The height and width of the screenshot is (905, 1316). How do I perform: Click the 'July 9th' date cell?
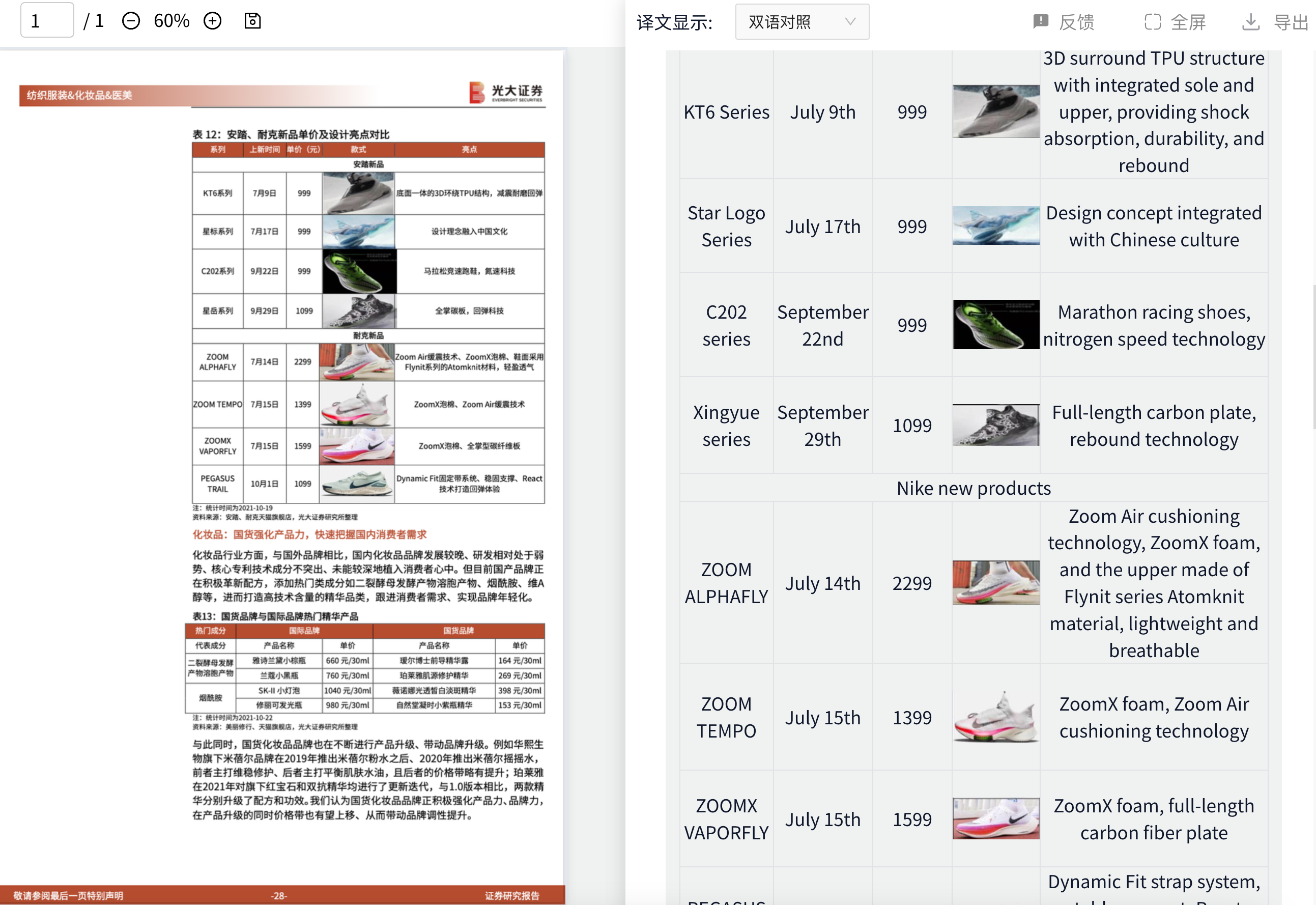823,112
